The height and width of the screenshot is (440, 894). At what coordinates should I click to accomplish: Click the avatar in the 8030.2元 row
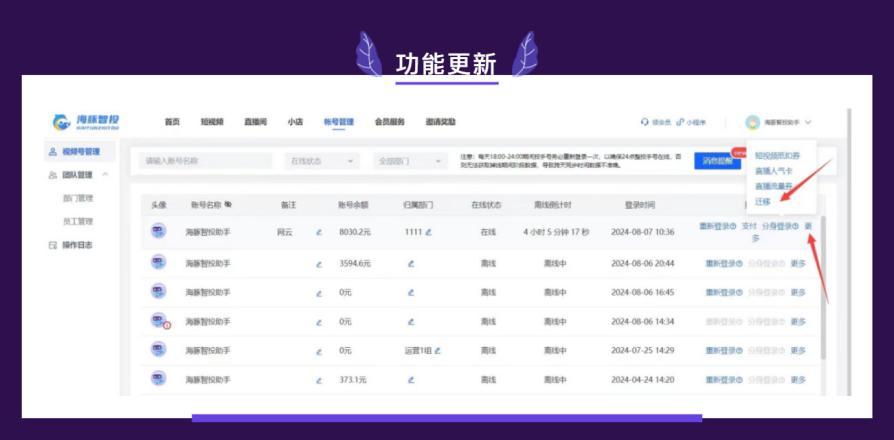(x=159, y=231)
